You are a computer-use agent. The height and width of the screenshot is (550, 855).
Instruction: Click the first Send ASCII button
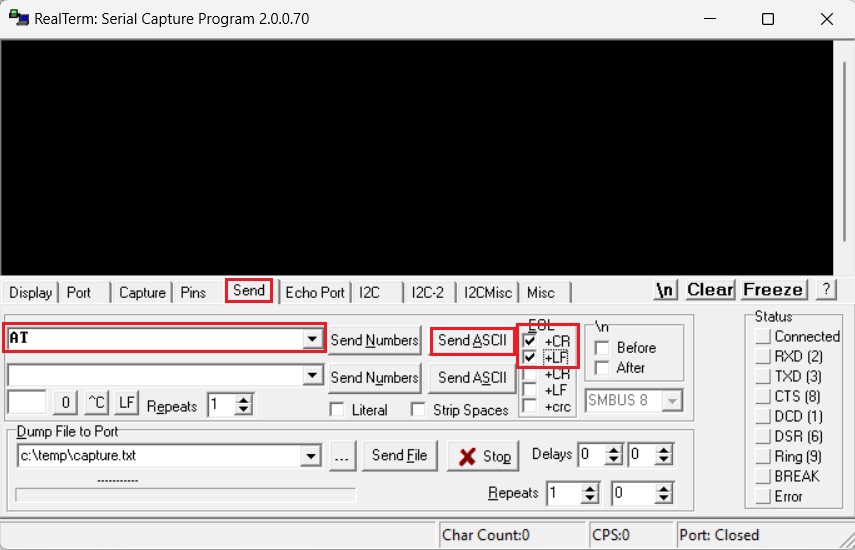[472, 340]
